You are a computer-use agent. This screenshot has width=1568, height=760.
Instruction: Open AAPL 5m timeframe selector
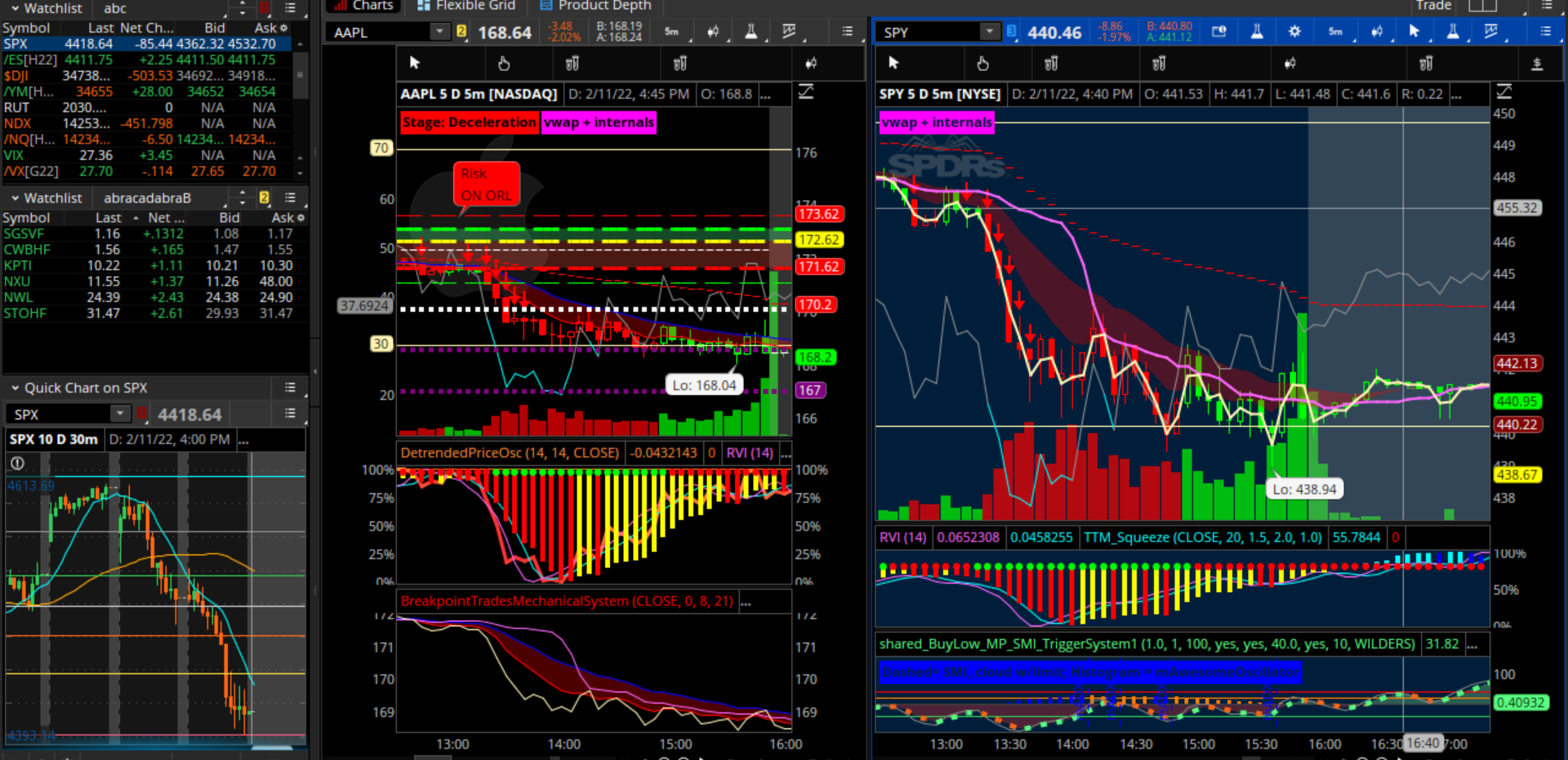coord(672,32)
